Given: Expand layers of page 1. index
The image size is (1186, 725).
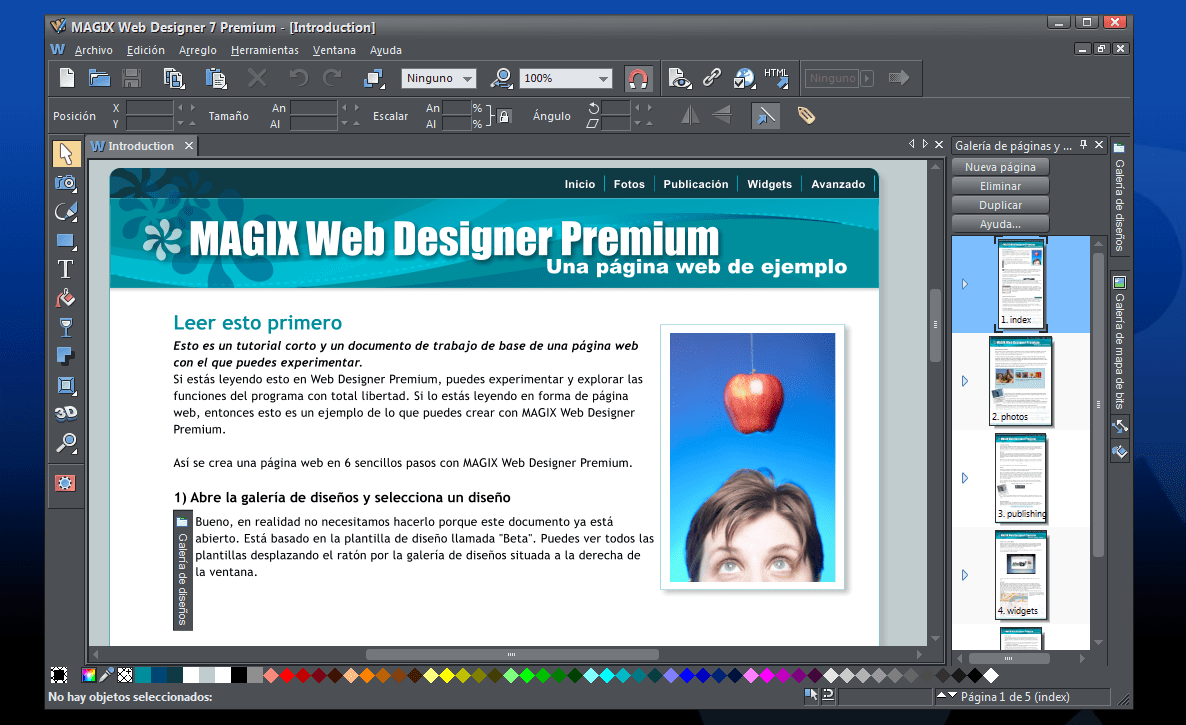Looking at the screenshot, I should coord(964,284).
